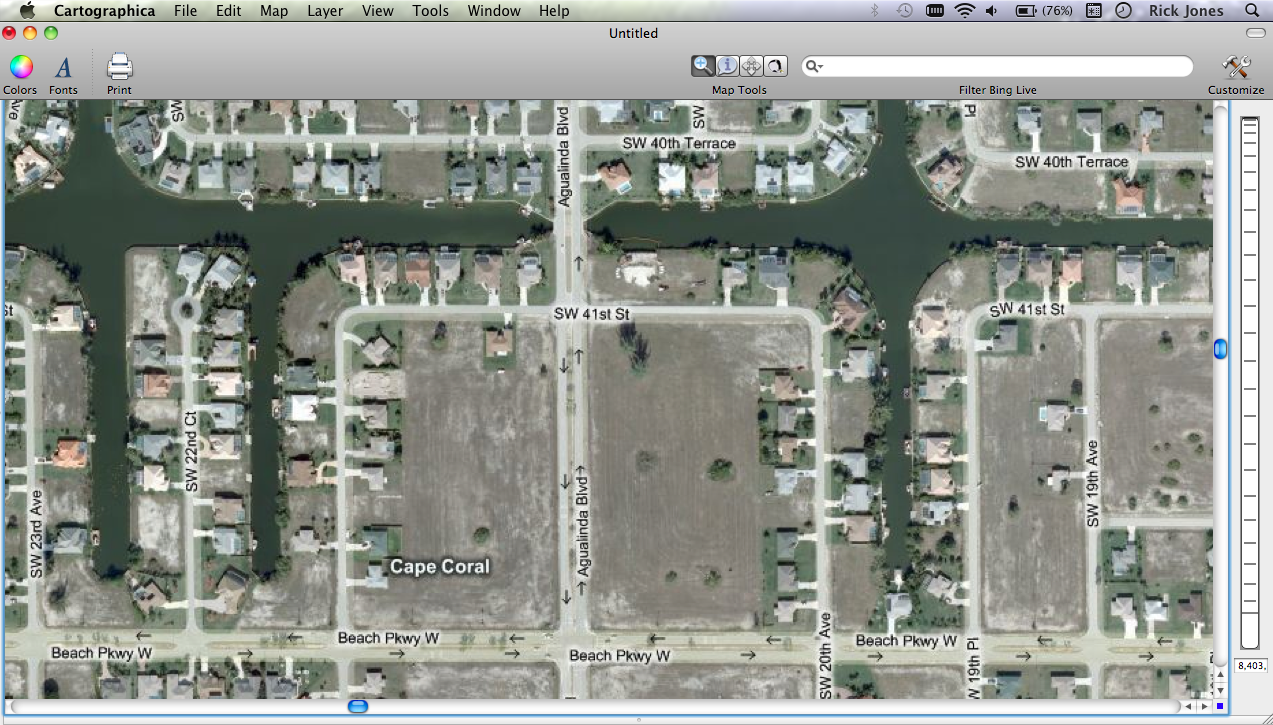Screen dimensions: 1273x725
Task: Check the battery status showing 76%
Action: [x=1030, y=11]
